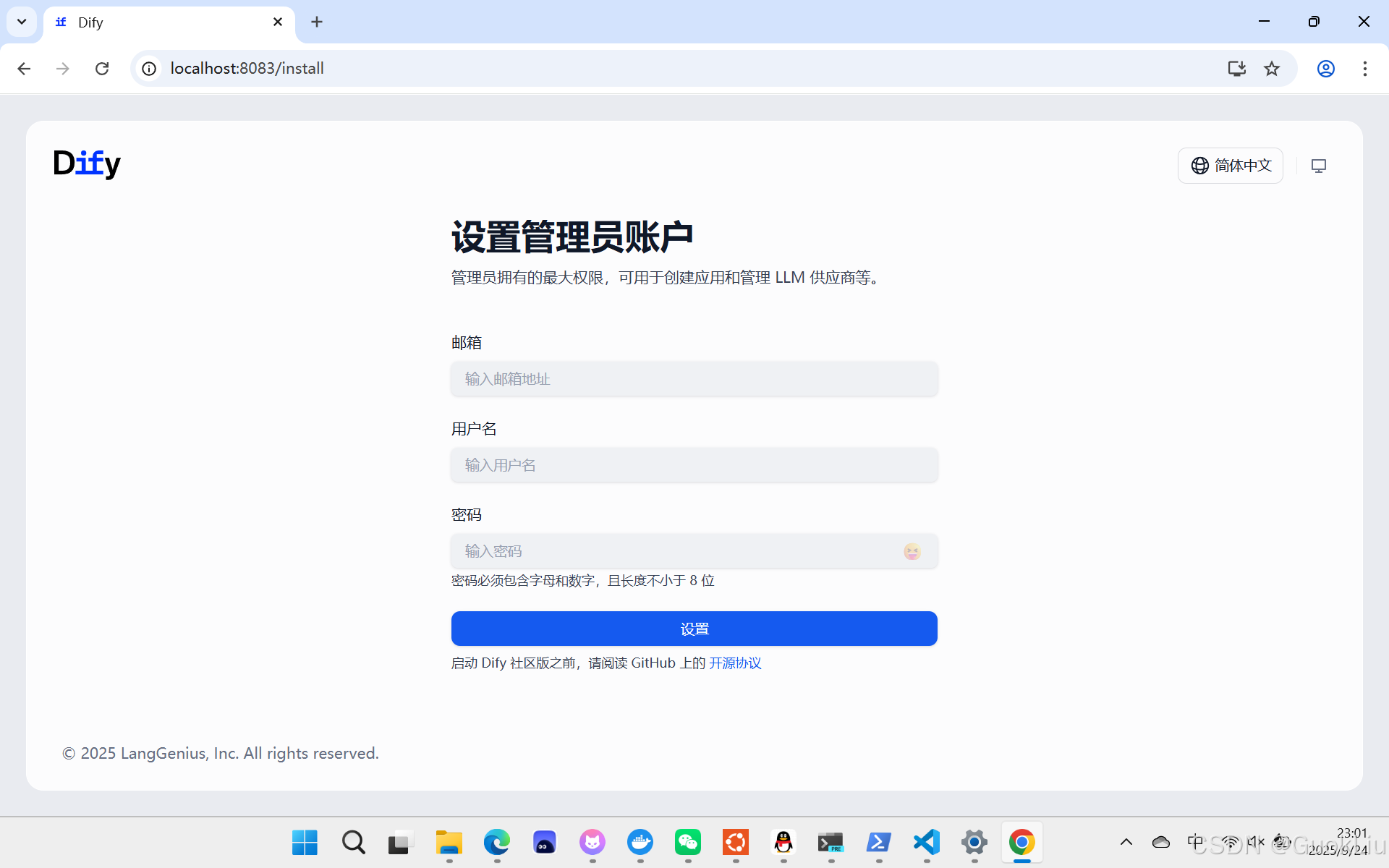Click the 用户名 field label
Image resolution: width=1389 pixels, height=868 pixels.
[474, 429]
